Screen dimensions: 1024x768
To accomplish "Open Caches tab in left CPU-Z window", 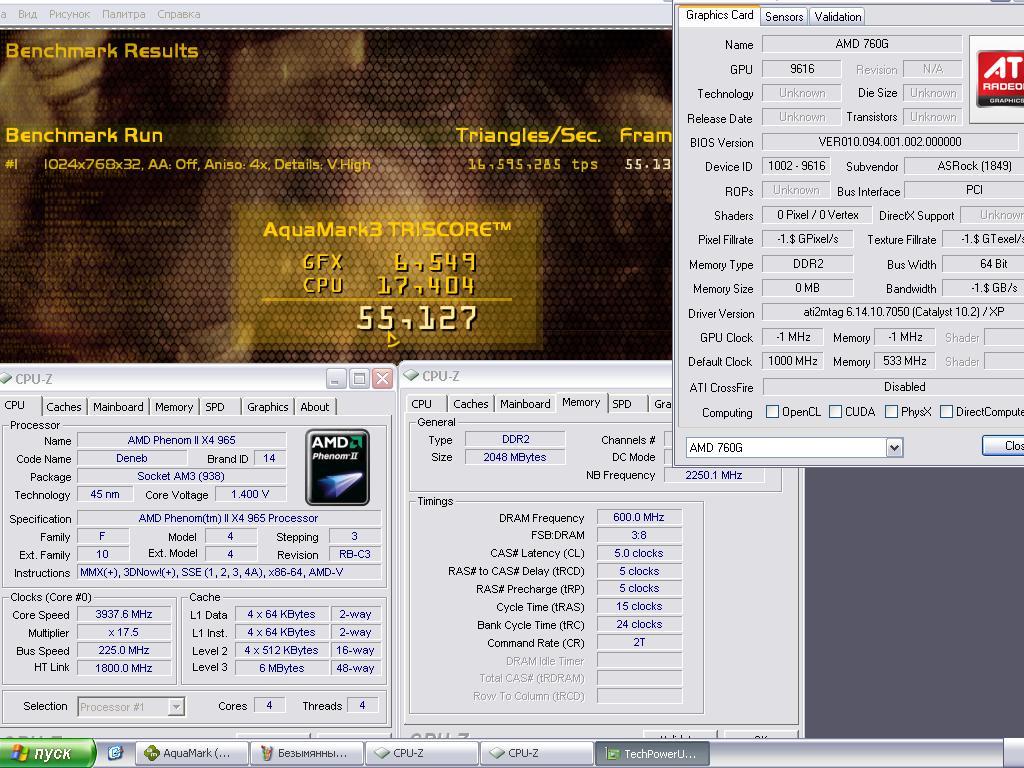I will pyautogui.click(x=63, y=407).
